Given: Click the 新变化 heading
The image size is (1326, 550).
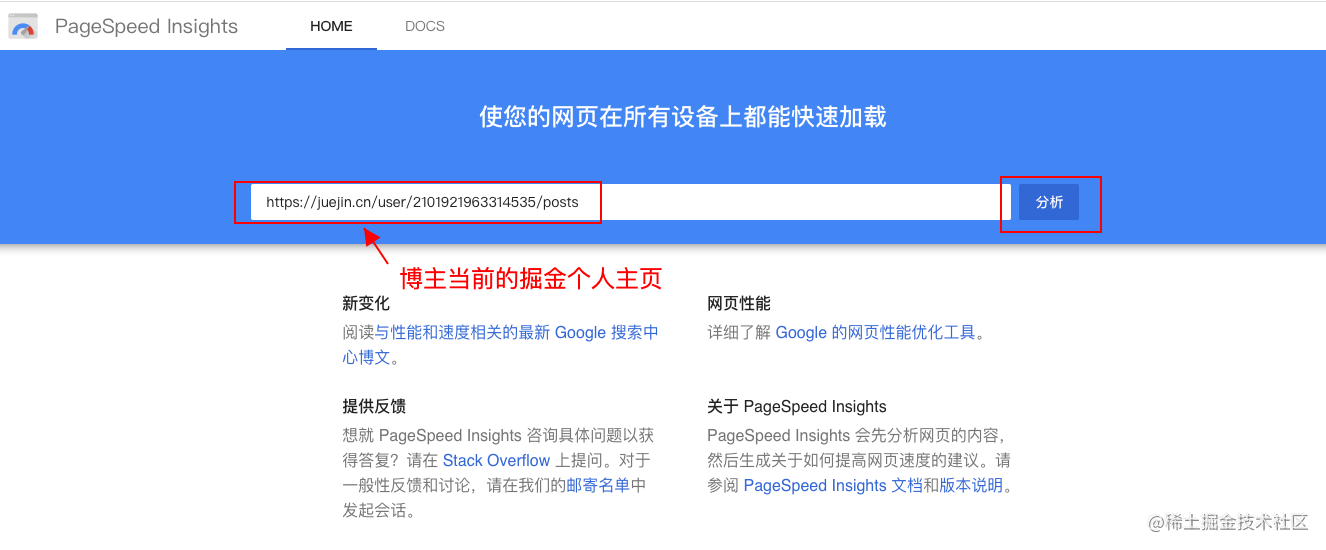Looking at the screenshot, I should [366, 304].
